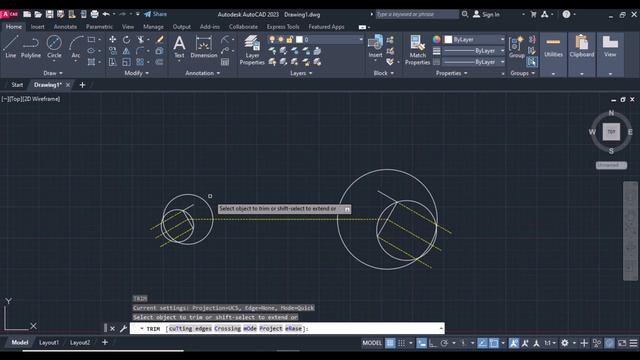
Task: Expand the Modify panel
Action: pos(137,73)
